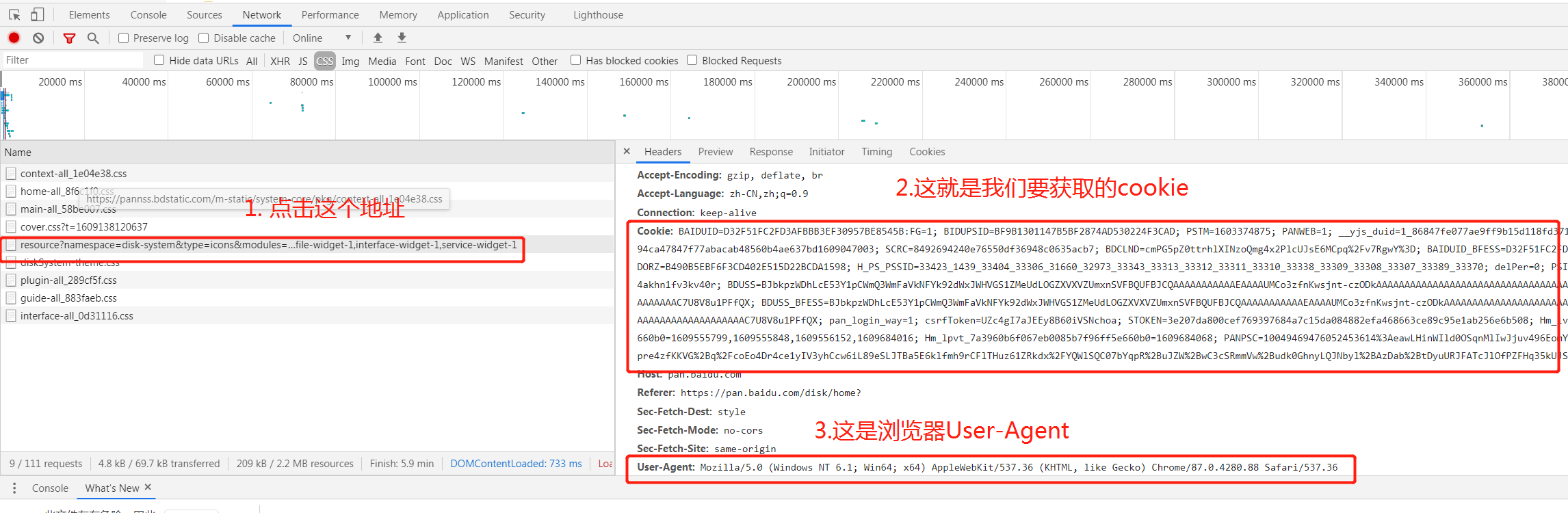Viewport: 1568px width, 513px height.
Task: Toggle the device toolbar icon
Action: 38,14
